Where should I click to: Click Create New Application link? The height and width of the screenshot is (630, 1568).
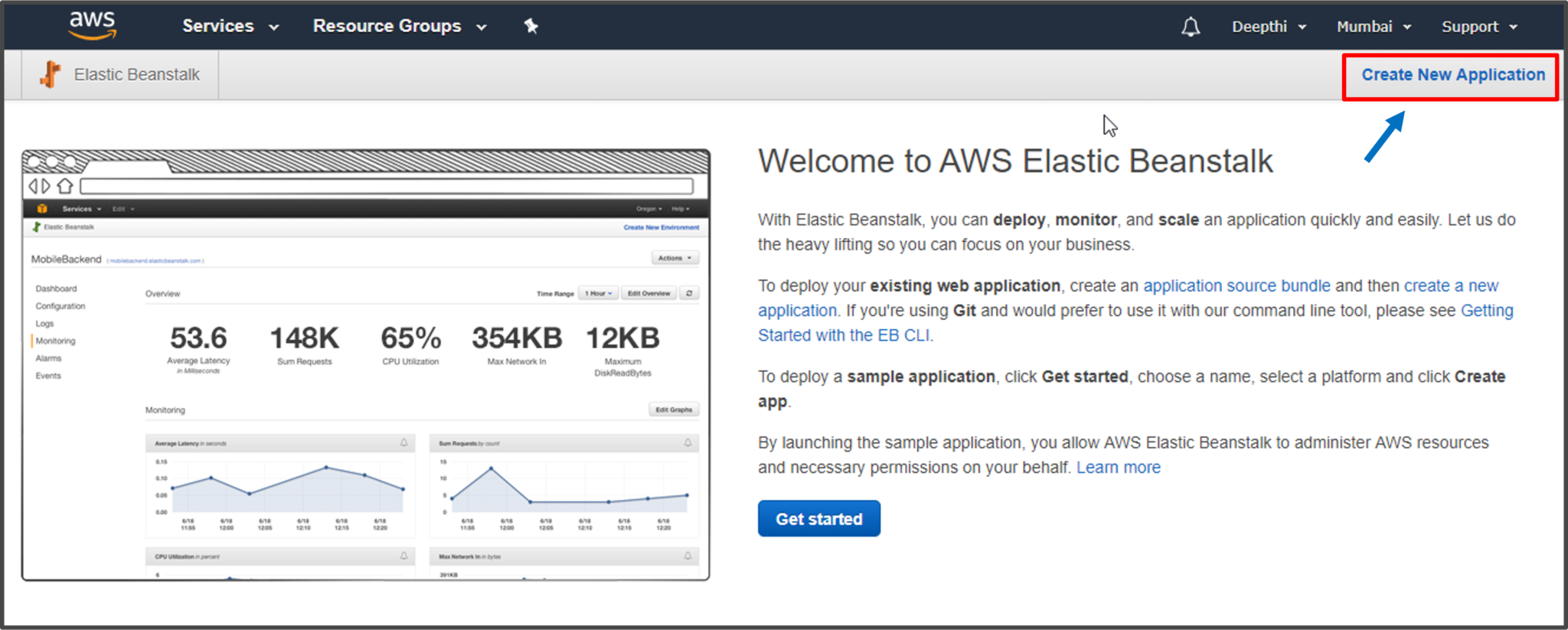(1452, 75)
